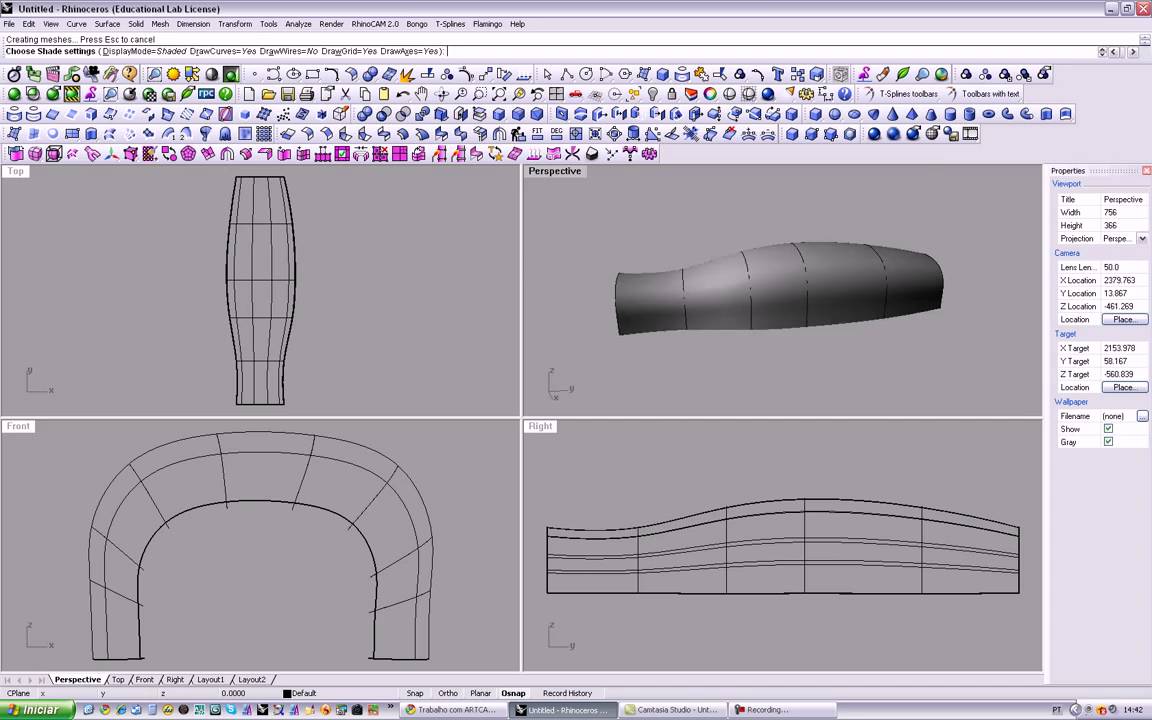Toggle Ortho in the status bar

point(447,693)
